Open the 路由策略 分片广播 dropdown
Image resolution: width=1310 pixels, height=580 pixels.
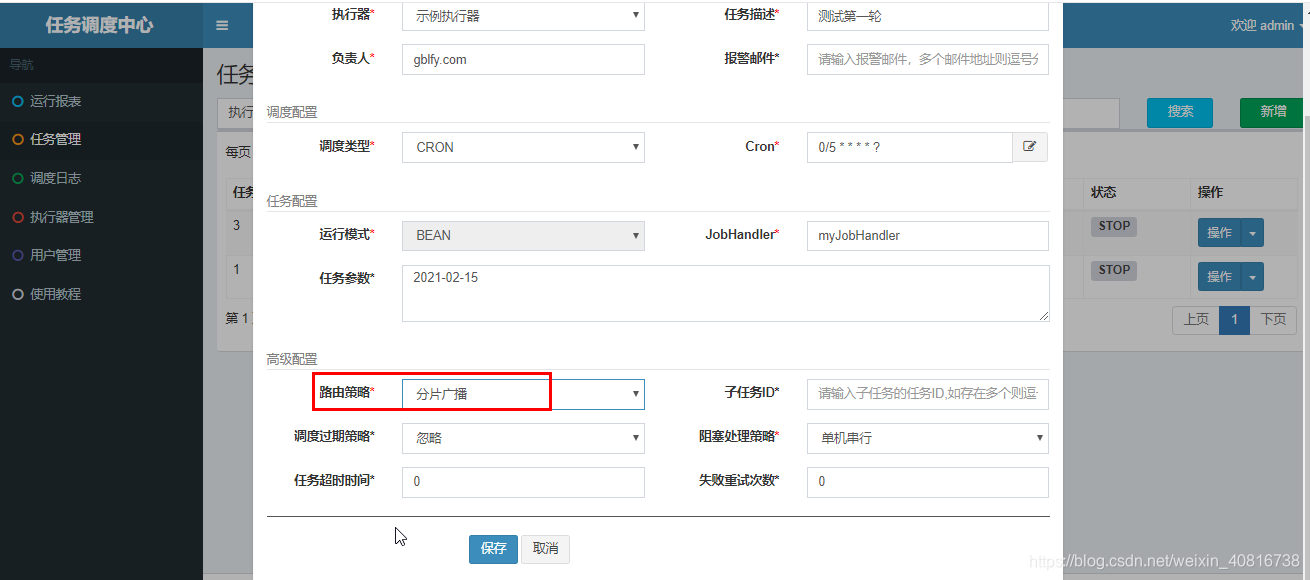point(523,394)
